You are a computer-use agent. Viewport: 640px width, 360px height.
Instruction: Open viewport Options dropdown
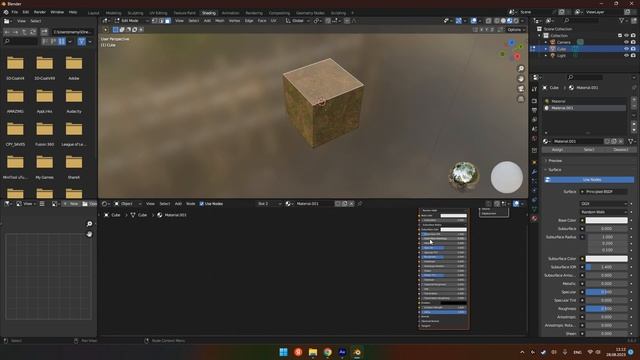pos(516,30)
